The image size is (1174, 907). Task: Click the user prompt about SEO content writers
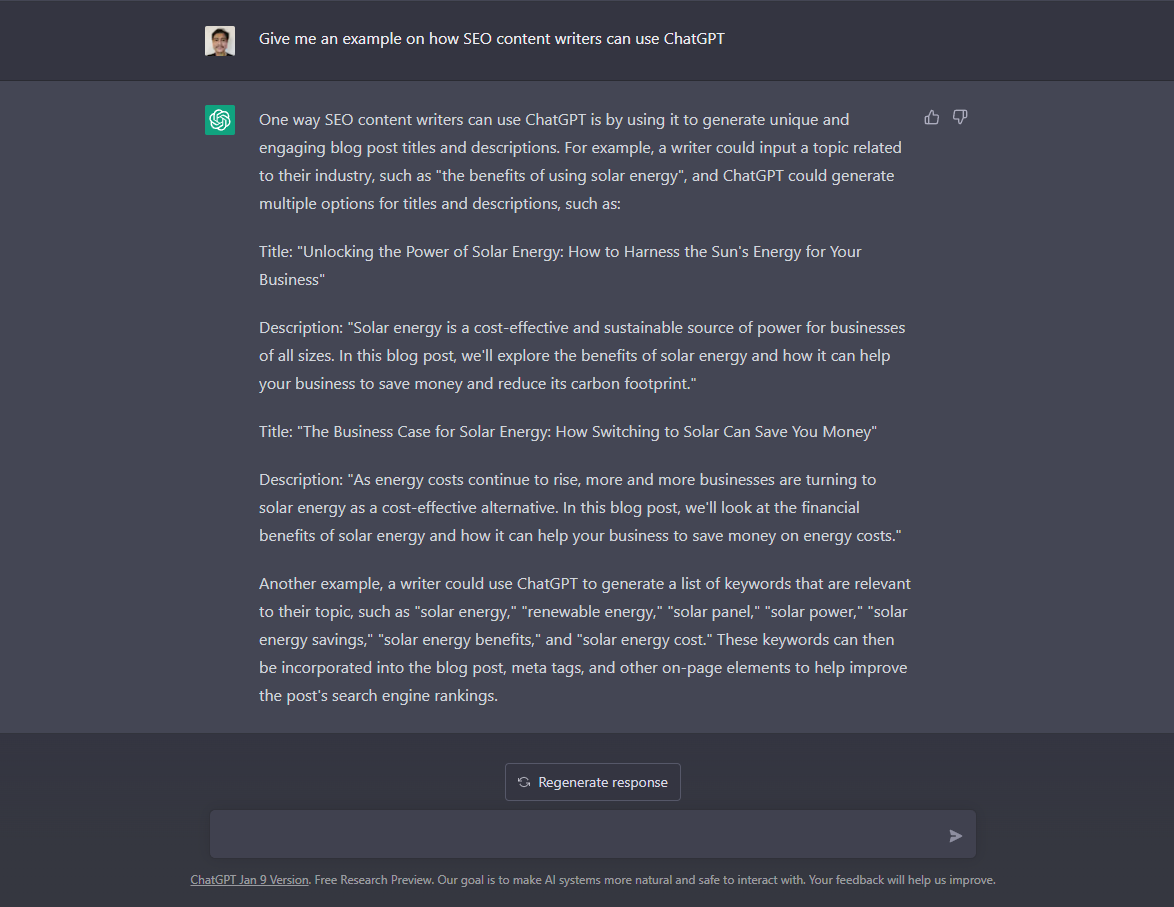pyautogui.click(x=492, y=39)
